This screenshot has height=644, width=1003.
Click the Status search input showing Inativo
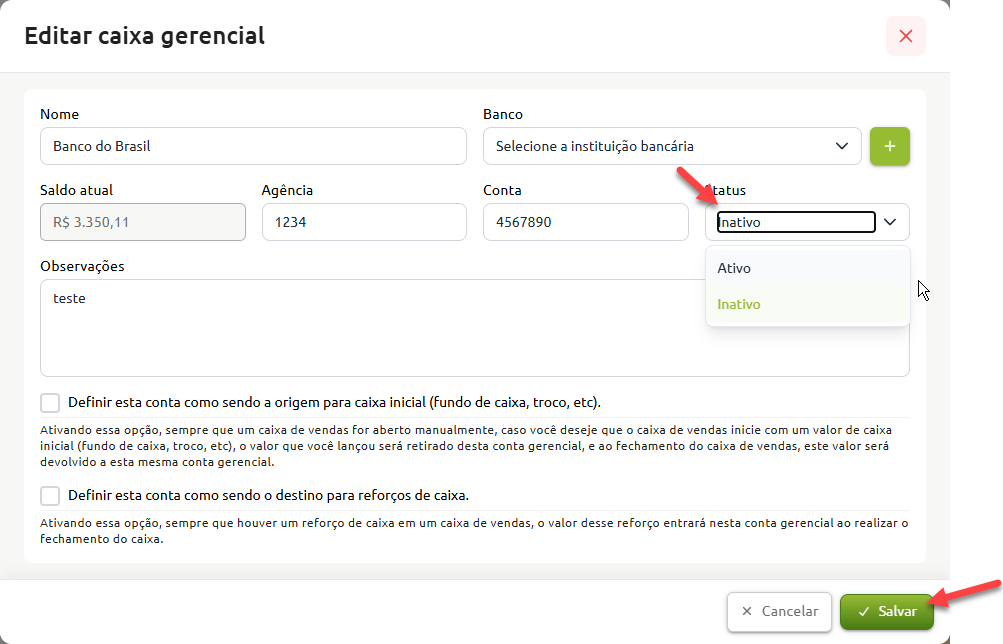(x=796, y=222)
